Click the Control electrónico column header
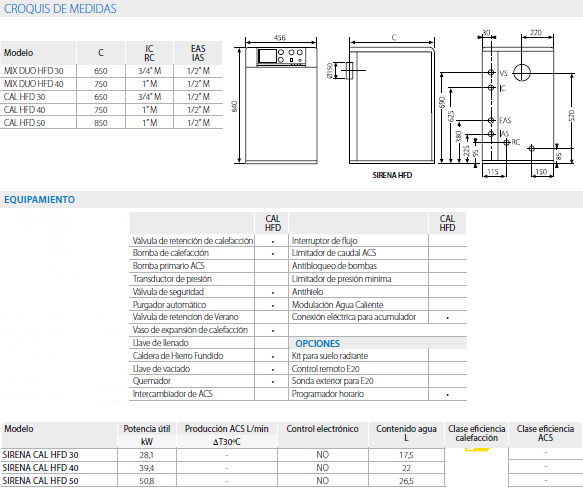 323,429
